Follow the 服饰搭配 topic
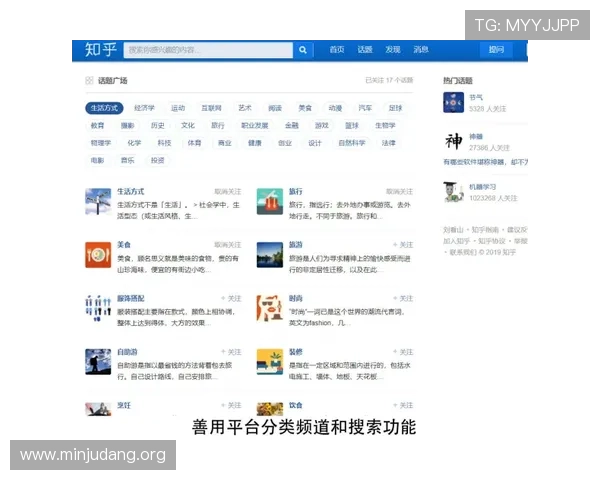The image size is (600, 480). 231,298
